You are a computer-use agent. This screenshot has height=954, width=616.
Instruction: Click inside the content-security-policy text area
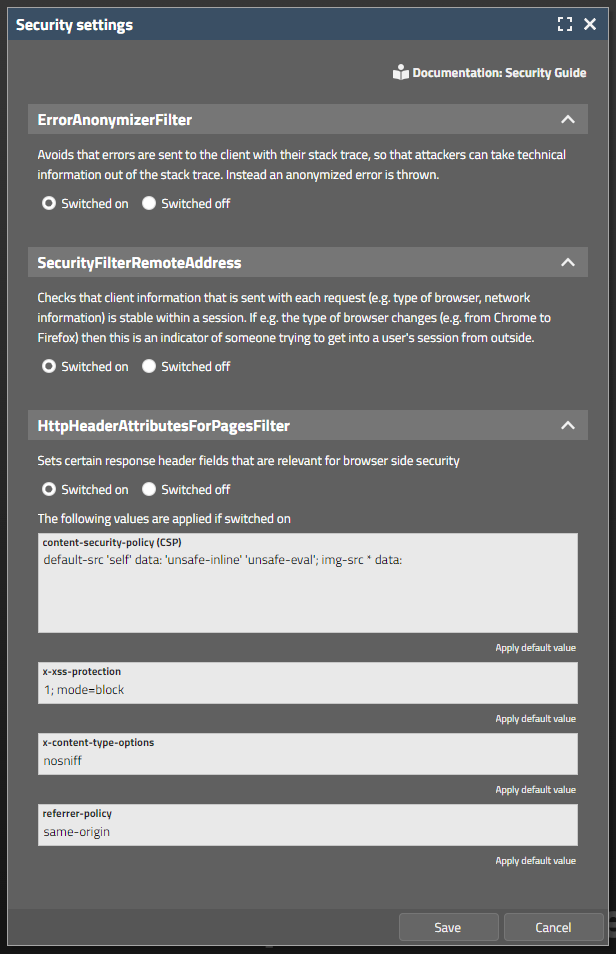click(x=308, y=590)
